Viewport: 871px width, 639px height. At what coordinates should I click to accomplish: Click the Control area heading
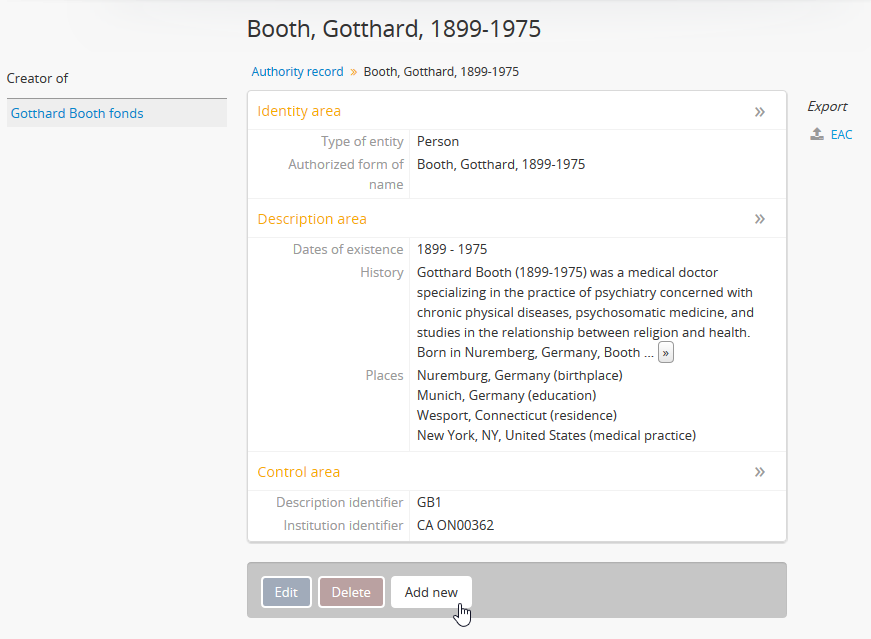click(x=298, y=472)
